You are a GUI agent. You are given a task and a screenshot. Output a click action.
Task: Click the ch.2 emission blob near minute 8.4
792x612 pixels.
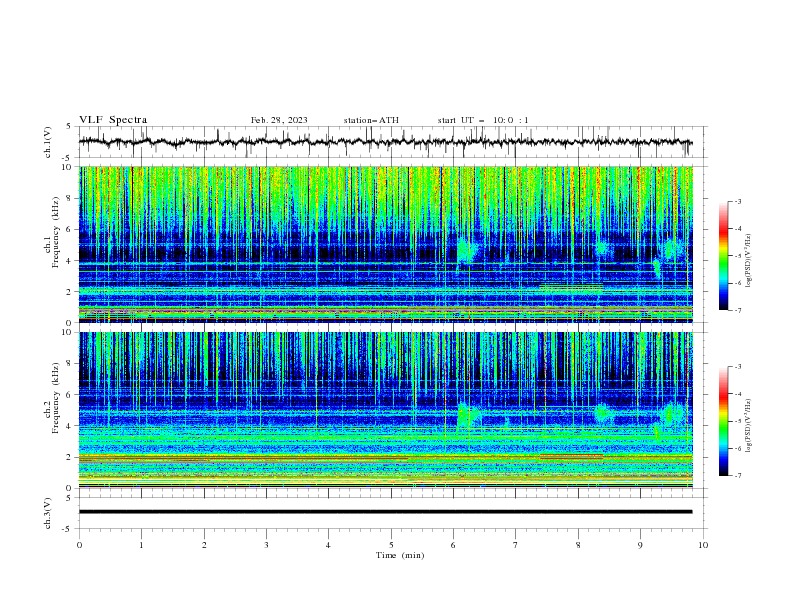[x=602, y=413]
